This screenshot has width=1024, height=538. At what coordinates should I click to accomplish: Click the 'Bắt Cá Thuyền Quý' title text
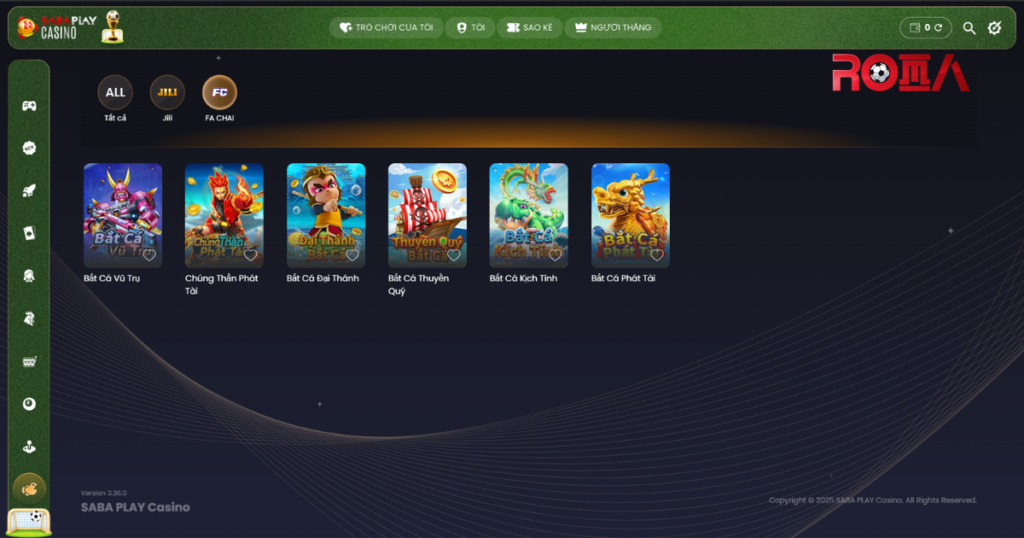[419, 285]
